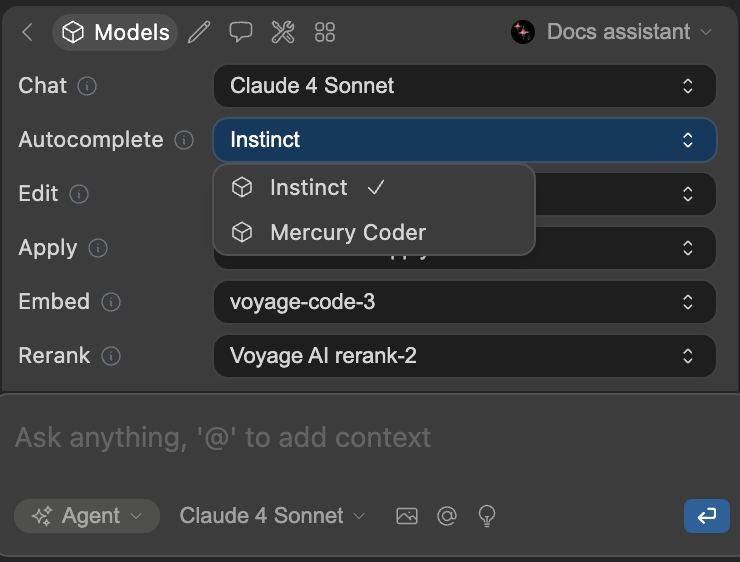This screenshot has width=740, height=562.
Task: Click the back arrow icon
Action: 27,32
